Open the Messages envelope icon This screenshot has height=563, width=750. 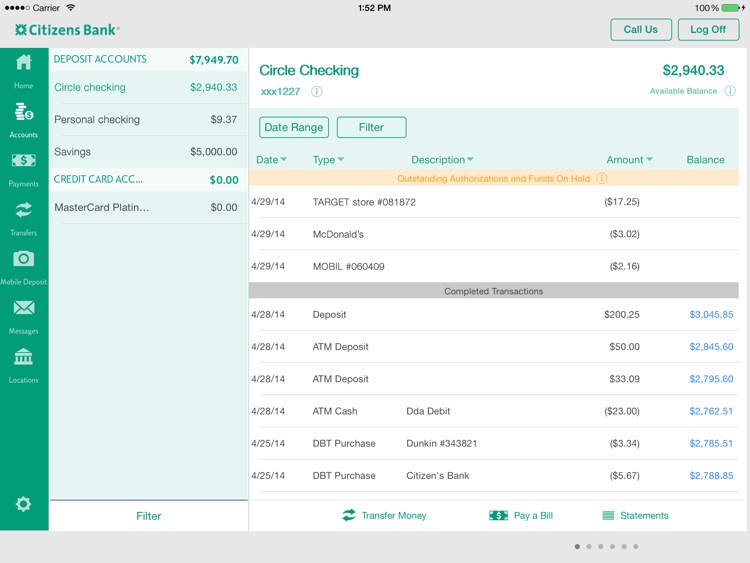[x=23, y=308]
